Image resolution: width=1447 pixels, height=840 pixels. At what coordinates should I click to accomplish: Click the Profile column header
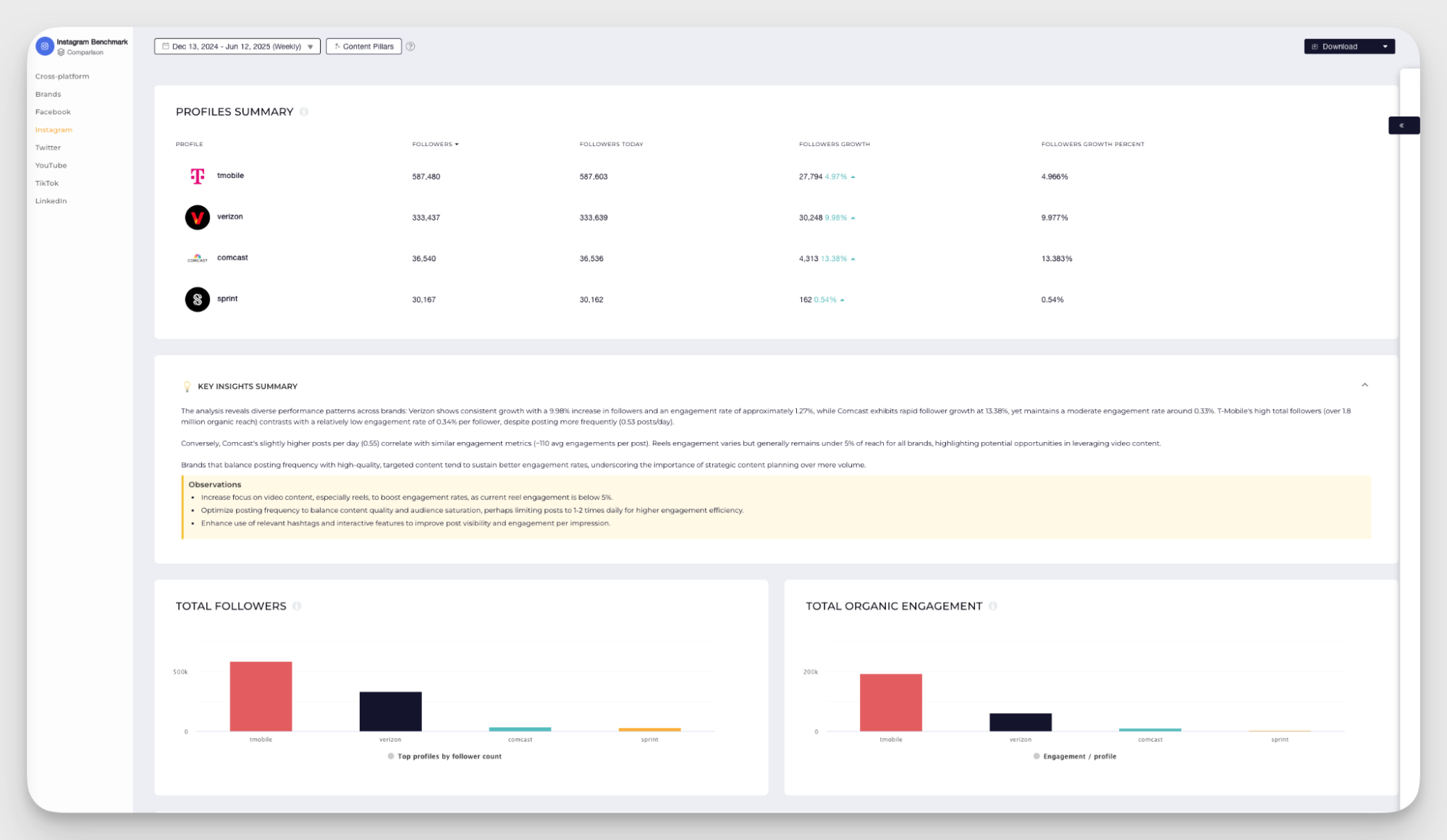pyautogui.click(x=189, y=144)
